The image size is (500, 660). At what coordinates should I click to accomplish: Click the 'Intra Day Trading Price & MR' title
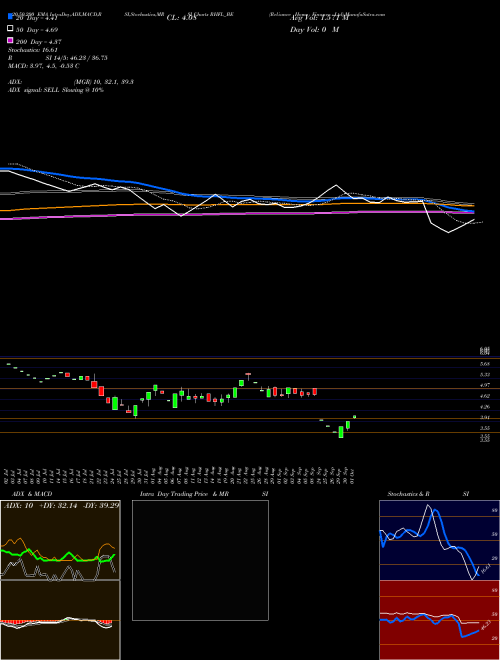[184, 494]
